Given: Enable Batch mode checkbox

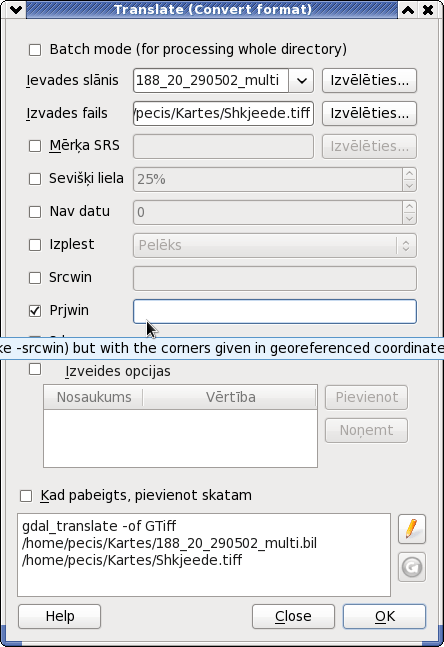Looking at the screenshot, I should (35, 50).
